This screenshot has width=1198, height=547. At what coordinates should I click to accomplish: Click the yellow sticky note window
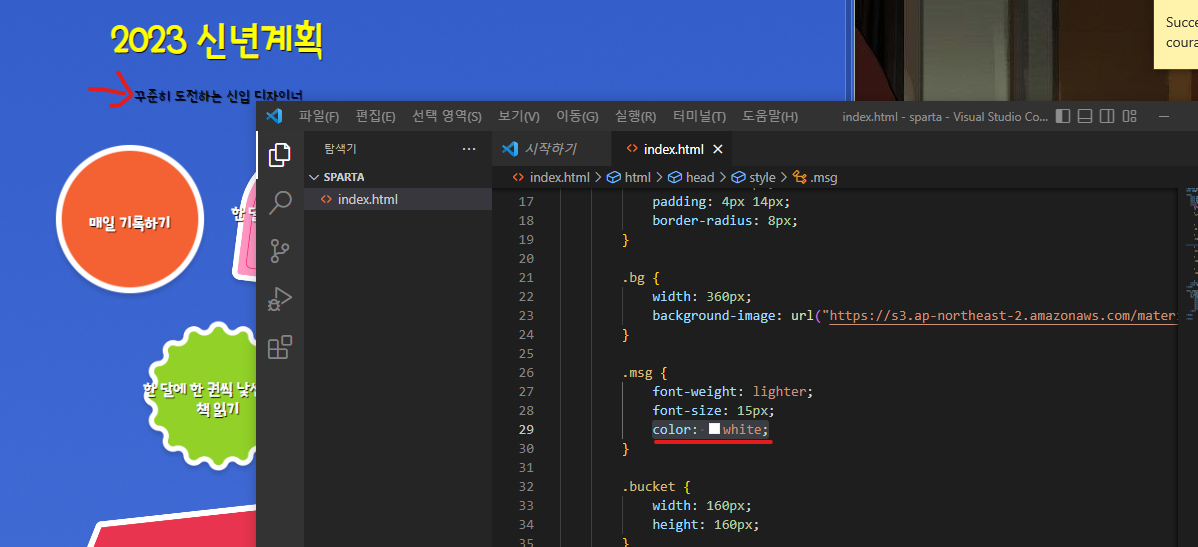(x=1175, y=34)
